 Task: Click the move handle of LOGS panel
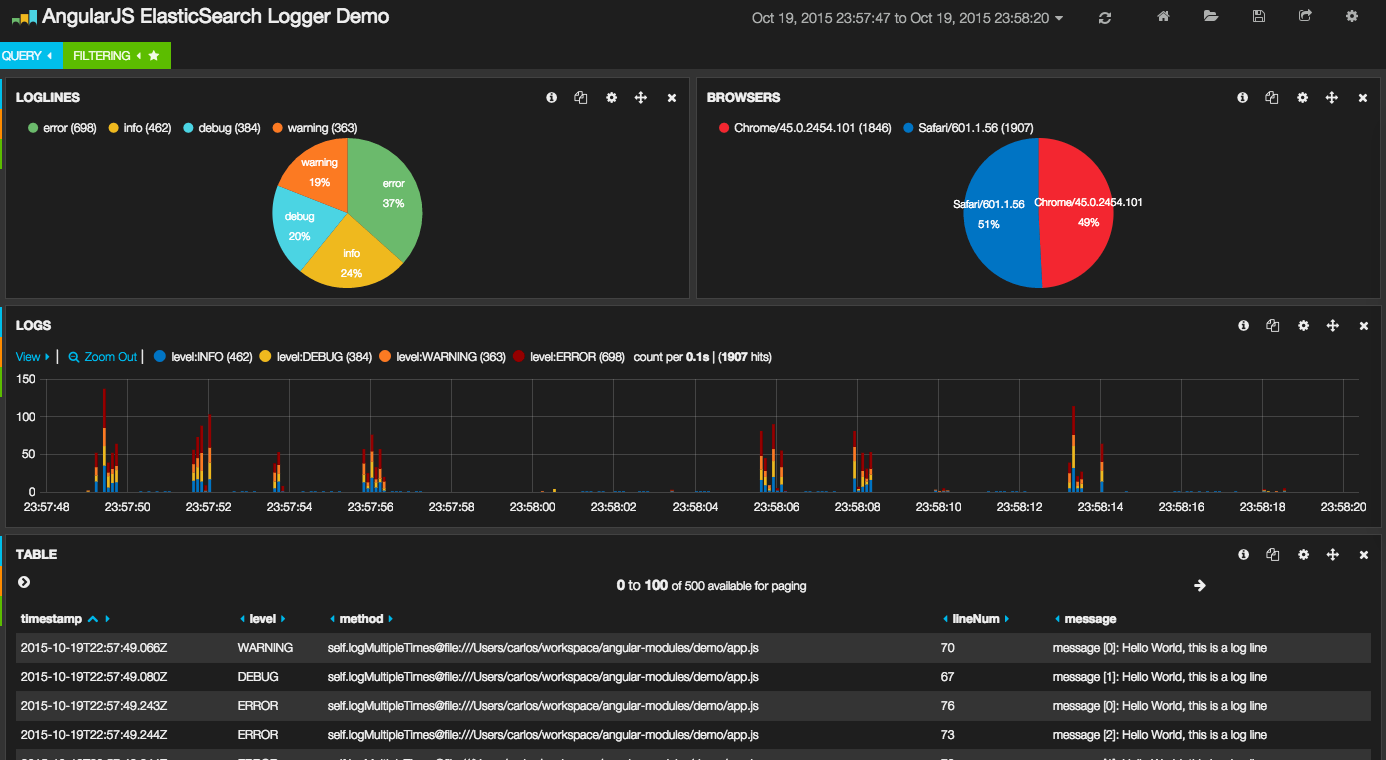[1333, 326]
